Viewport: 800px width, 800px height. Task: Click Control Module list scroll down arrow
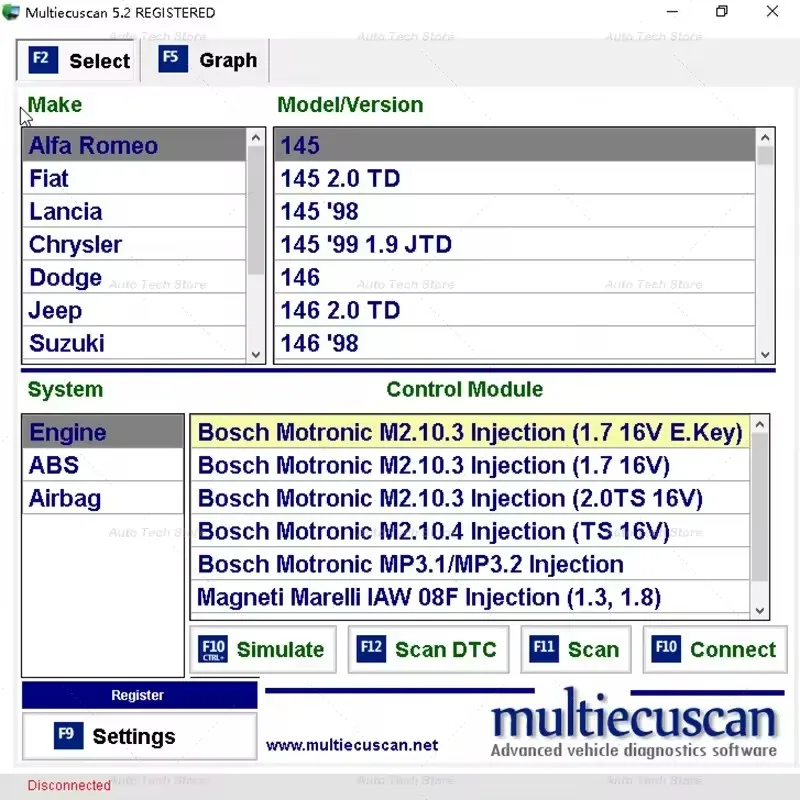760,610
